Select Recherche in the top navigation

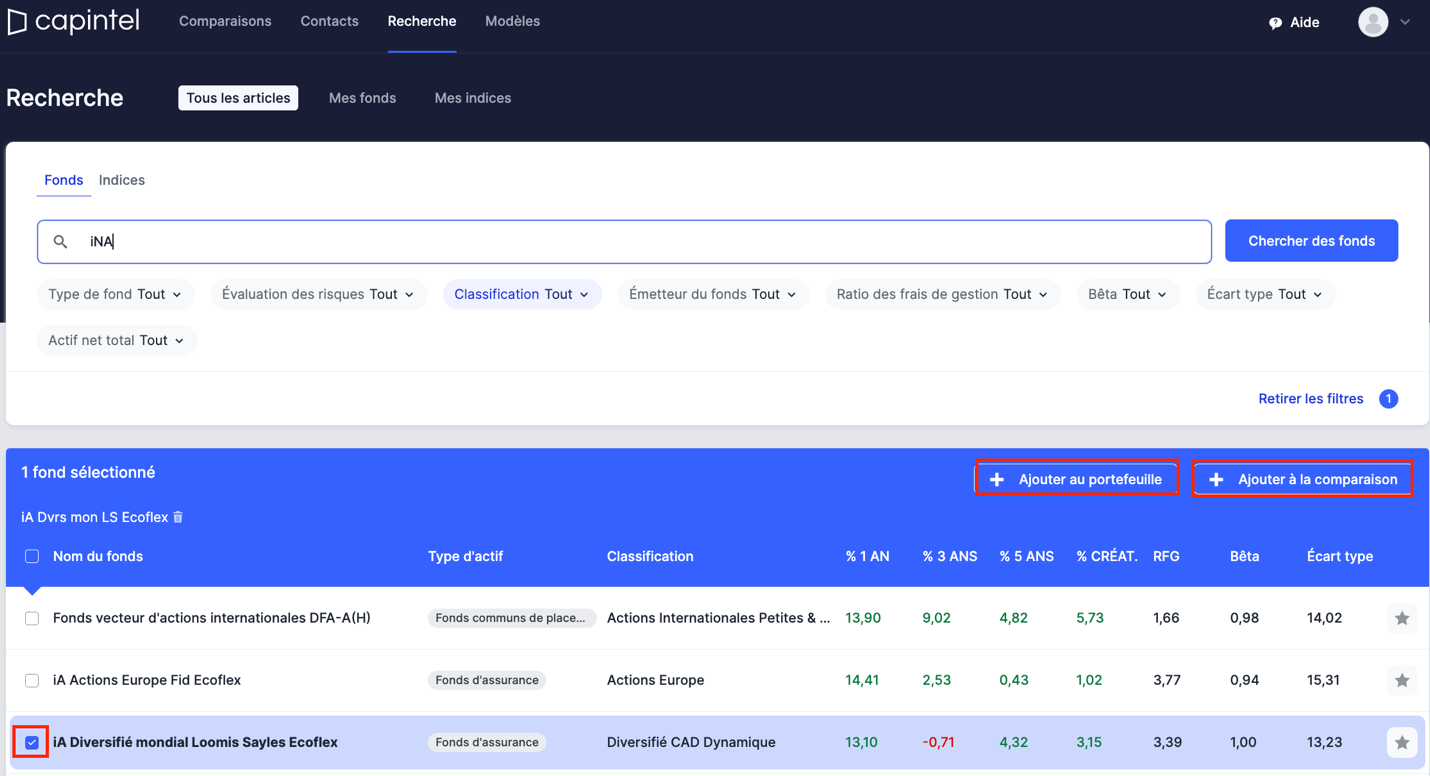coord(422,21)
